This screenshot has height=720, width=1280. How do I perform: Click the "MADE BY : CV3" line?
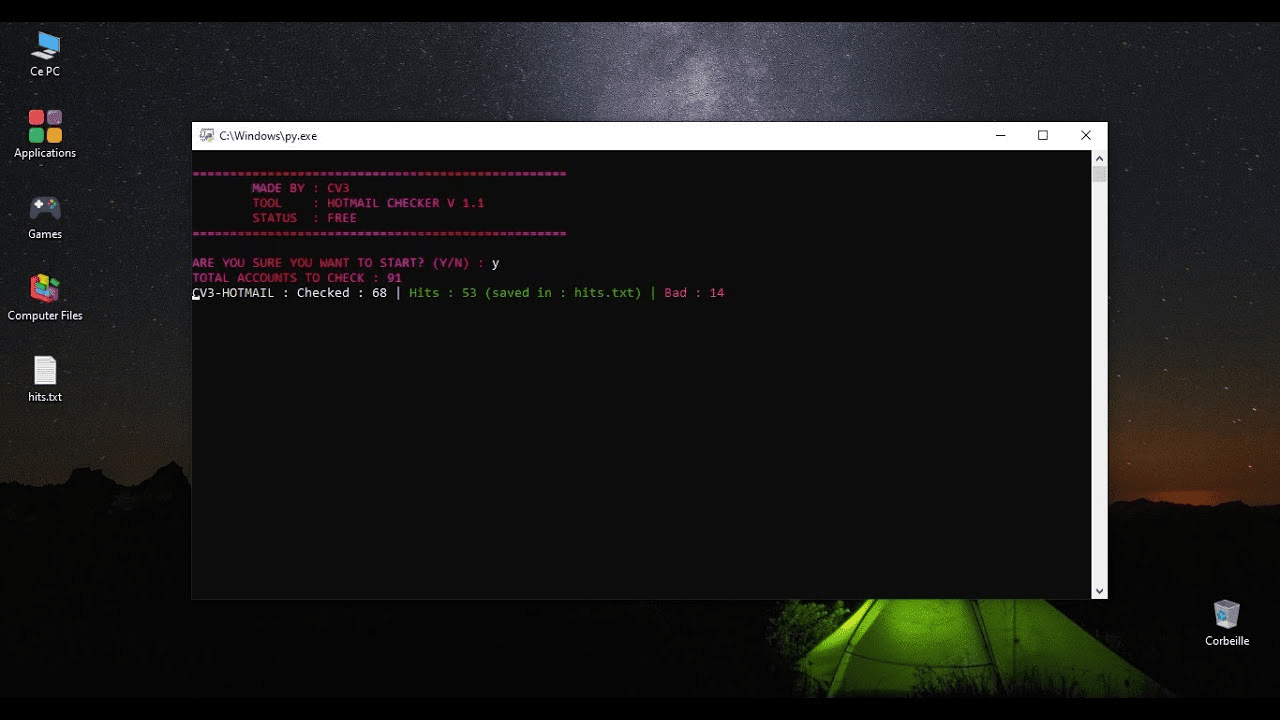click(x=300, y=188)
